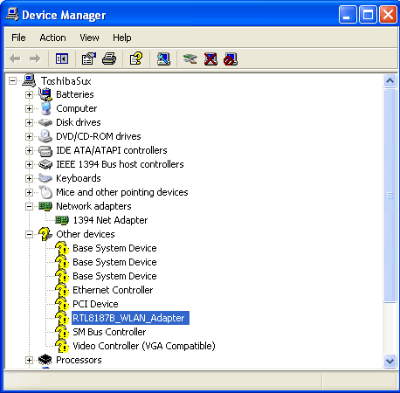Expand IEEE 1394 Bus host controllers

tap(29, 165)
